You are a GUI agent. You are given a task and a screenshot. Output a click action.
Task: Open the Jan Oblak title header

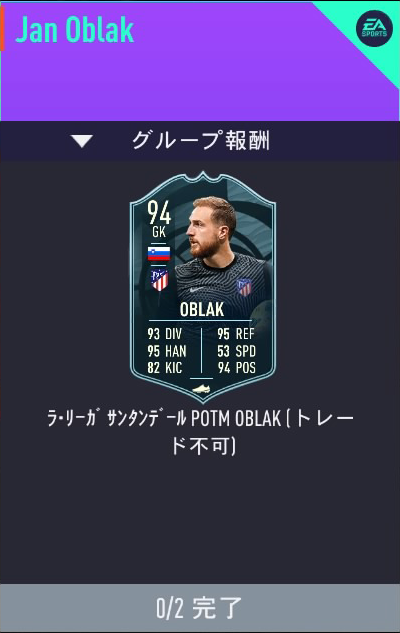pos(75,30)
